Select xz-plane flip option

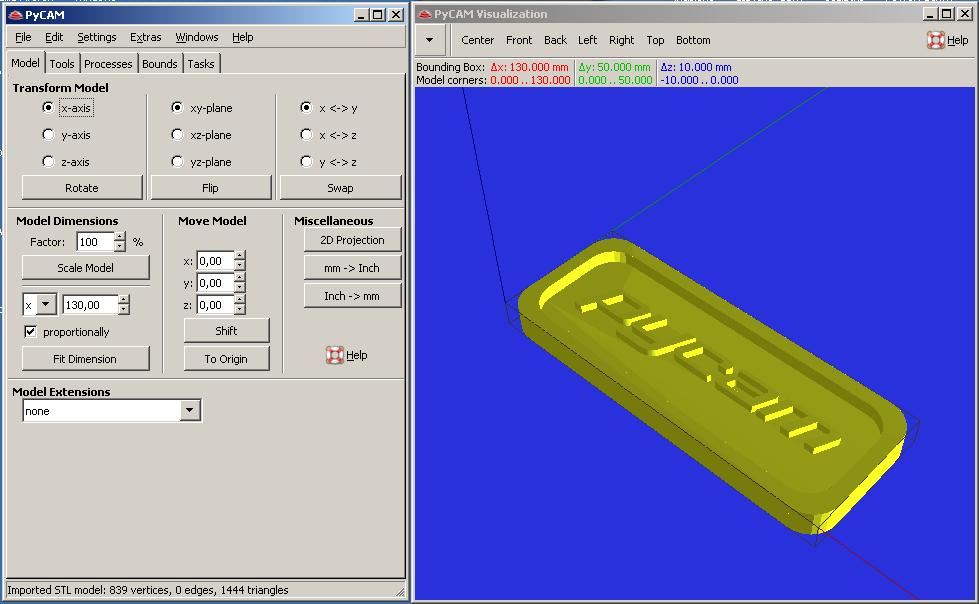coord(177,134)
